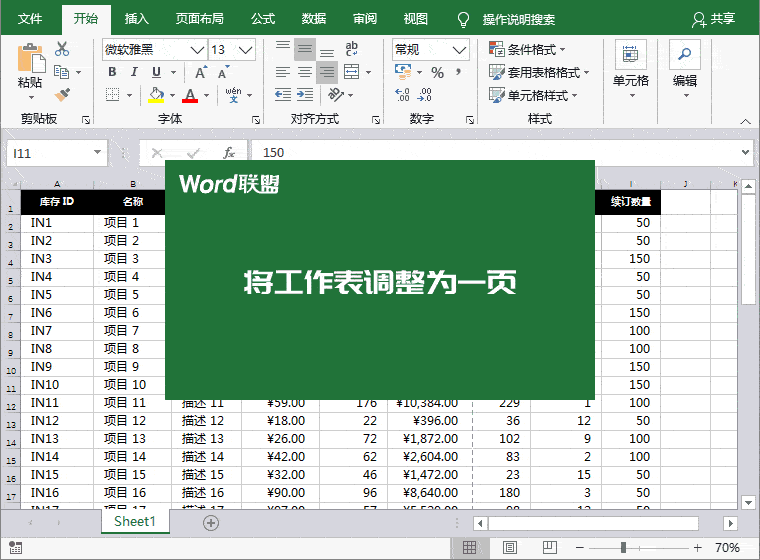Screen dimensions: 760x560
Task: Collapse the ribbon
Action: pos(745,121)
